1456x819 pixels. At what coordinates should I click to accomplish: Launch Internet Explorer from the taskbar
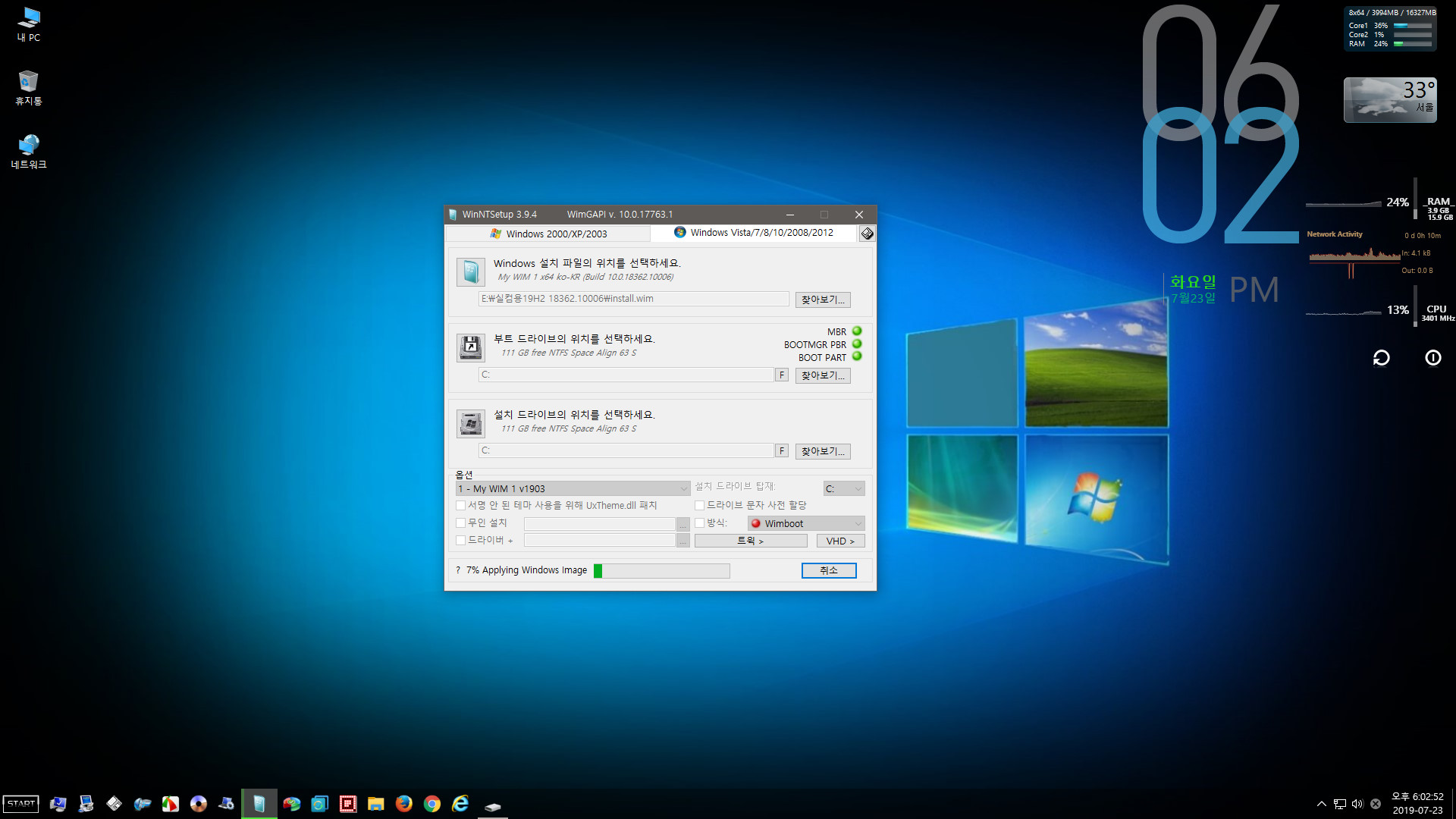pos(460,804)
